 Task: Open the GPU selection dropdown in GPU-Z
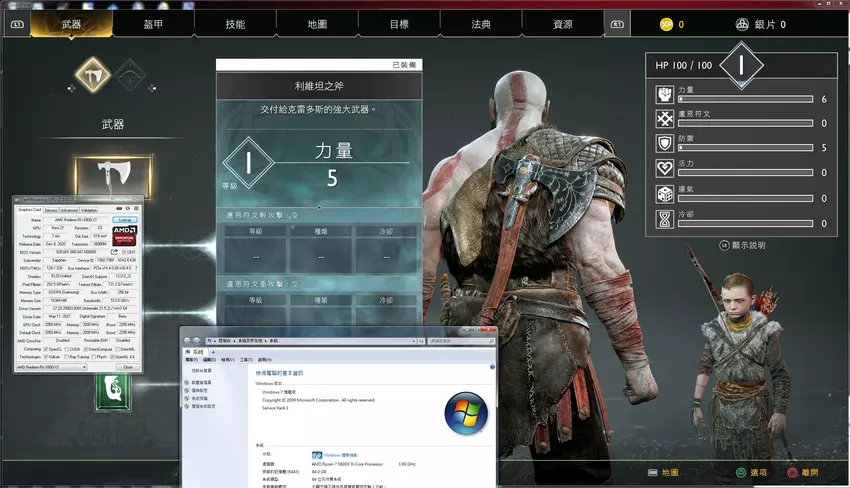coord(50,367)
